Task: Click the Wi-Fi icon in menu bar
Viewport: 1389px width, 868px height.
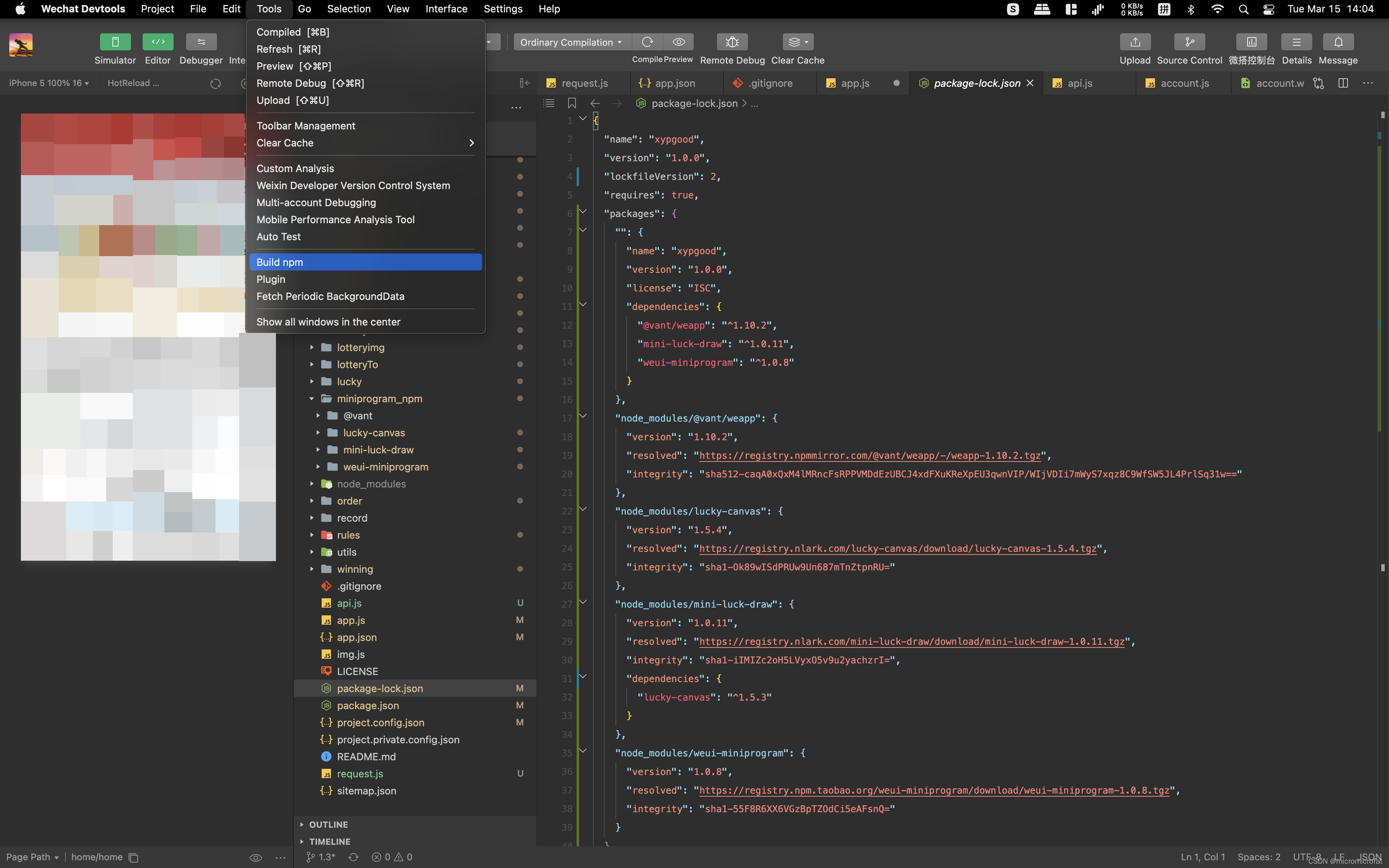Action: 1217,9
